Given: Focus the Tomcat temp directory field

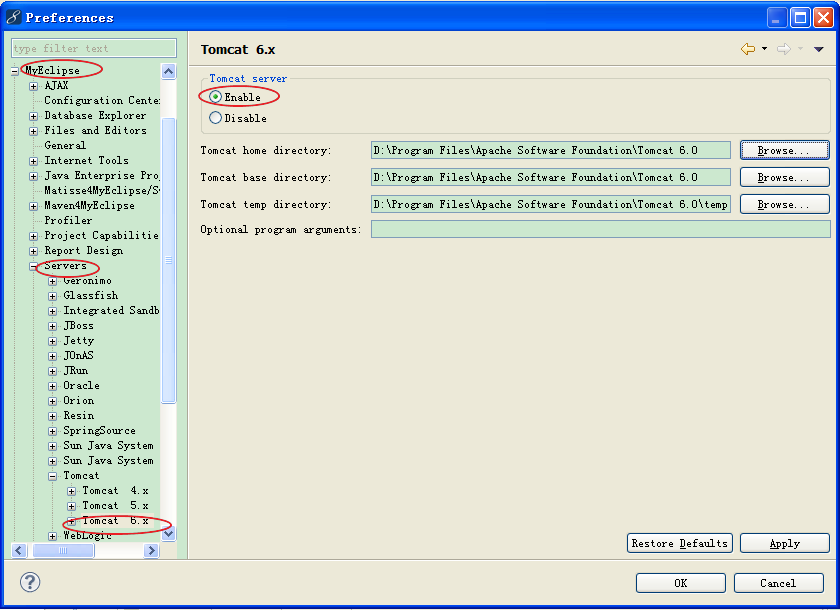Looking at the screenshot, I should coord(551,204).
